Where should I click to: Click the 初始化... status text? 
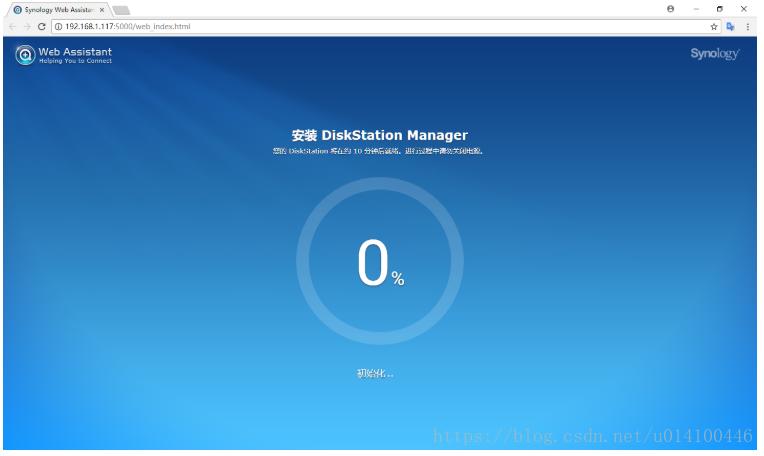[375, 374]
